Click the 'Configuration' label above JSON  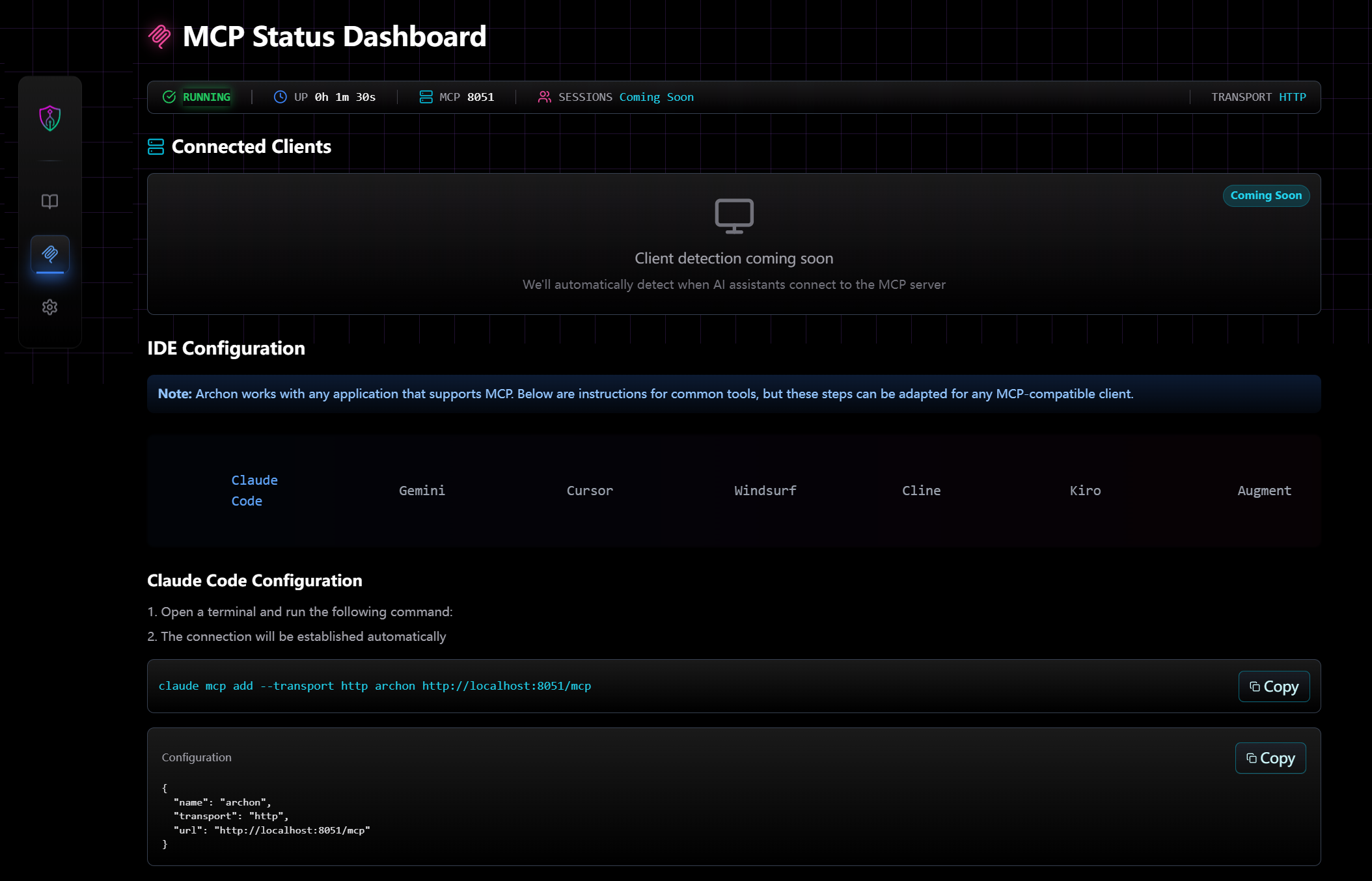[197, 757]
